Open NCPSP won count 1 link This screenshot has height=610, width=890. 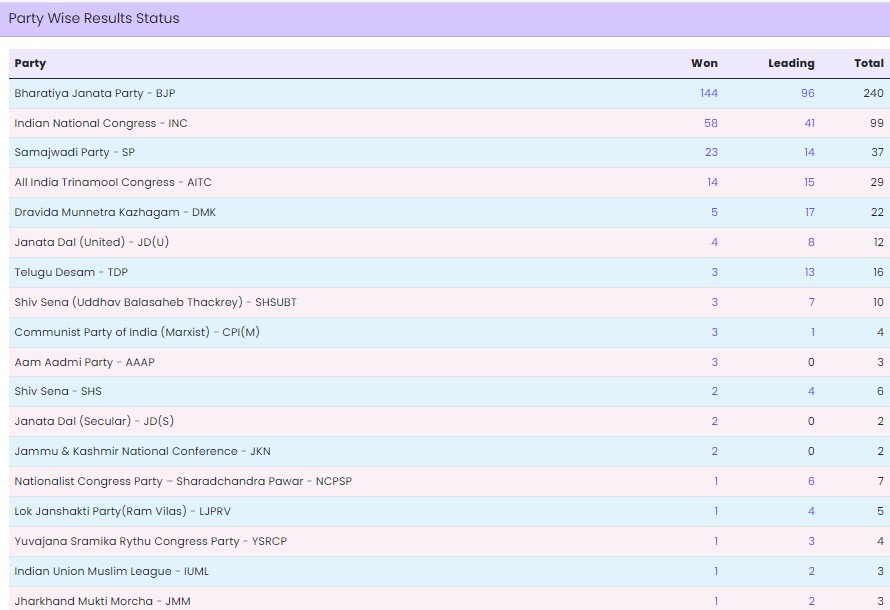[716, 481]
